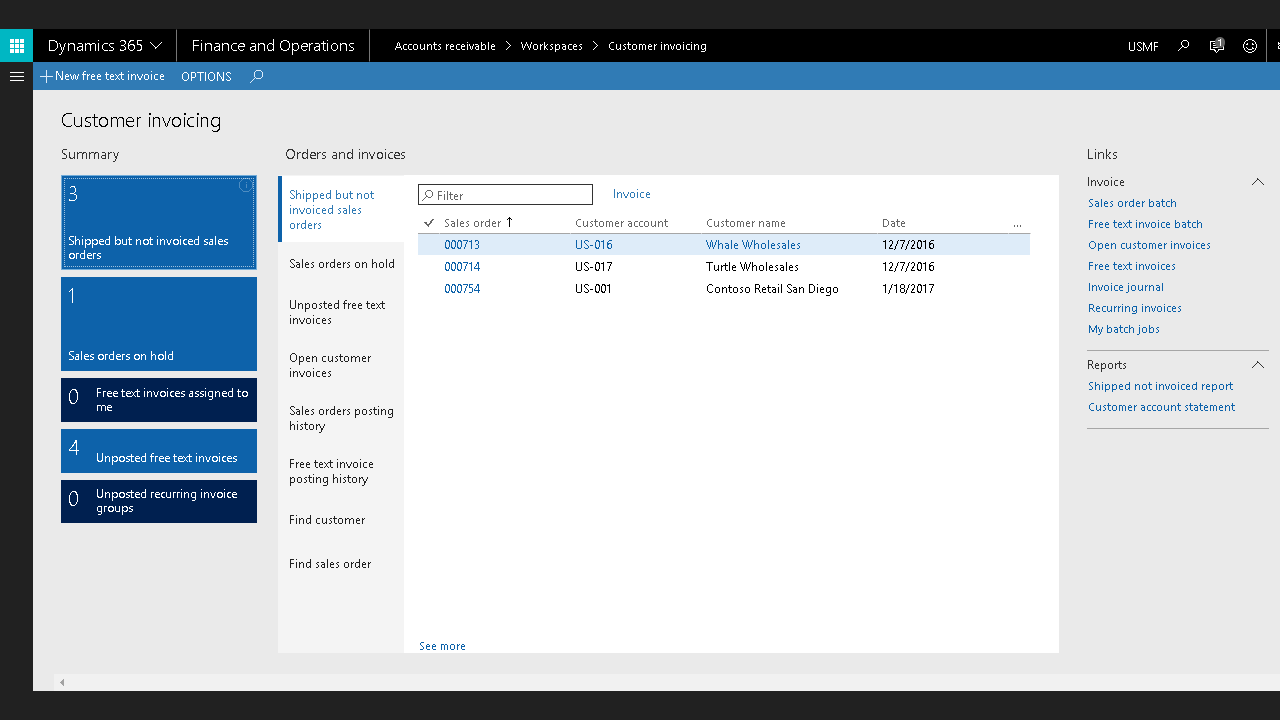The width and height of the screenshot is (1280, 720).
Task: Click the USMF company selector
Action: tap(1143, 46)
